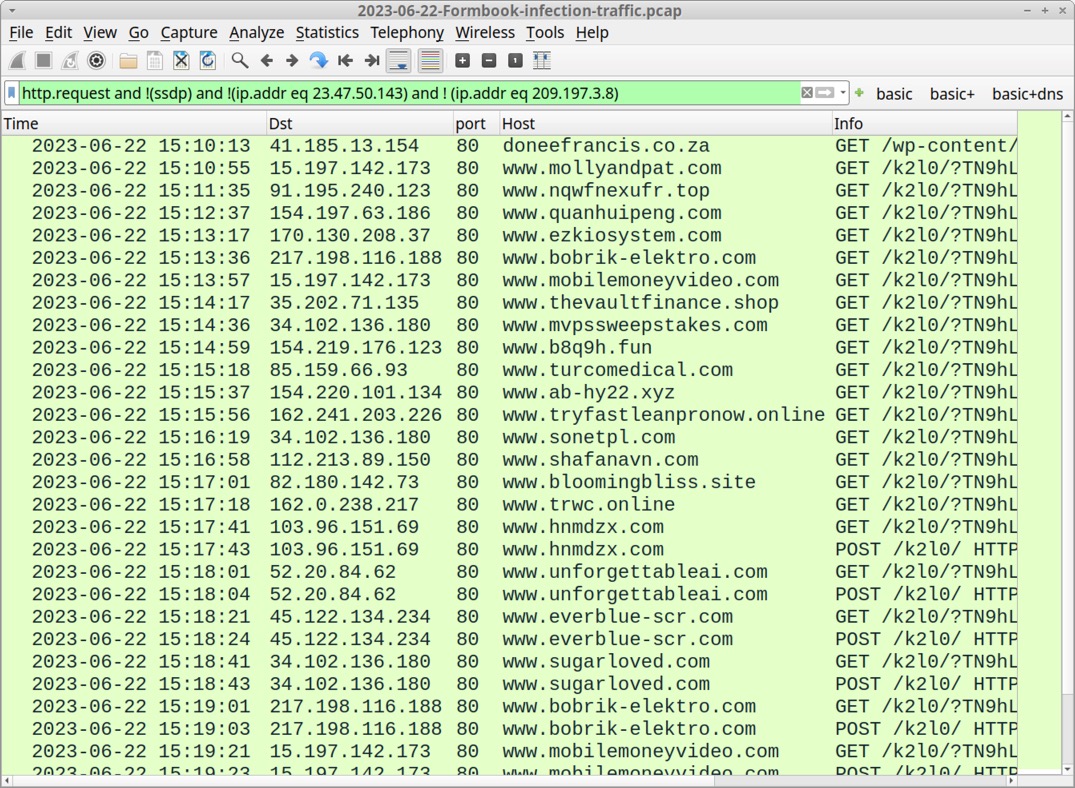Sort by the Host column header
Image resolution: width=1075 pixels, height=788 pixels.
tap(665, 123)
